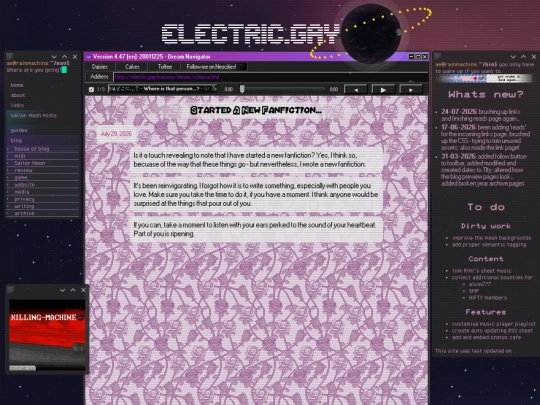Viewport: 540px width, 405px height.
Task: Click up chevron on Killing-Machine panel
Action: click(73, 290)
